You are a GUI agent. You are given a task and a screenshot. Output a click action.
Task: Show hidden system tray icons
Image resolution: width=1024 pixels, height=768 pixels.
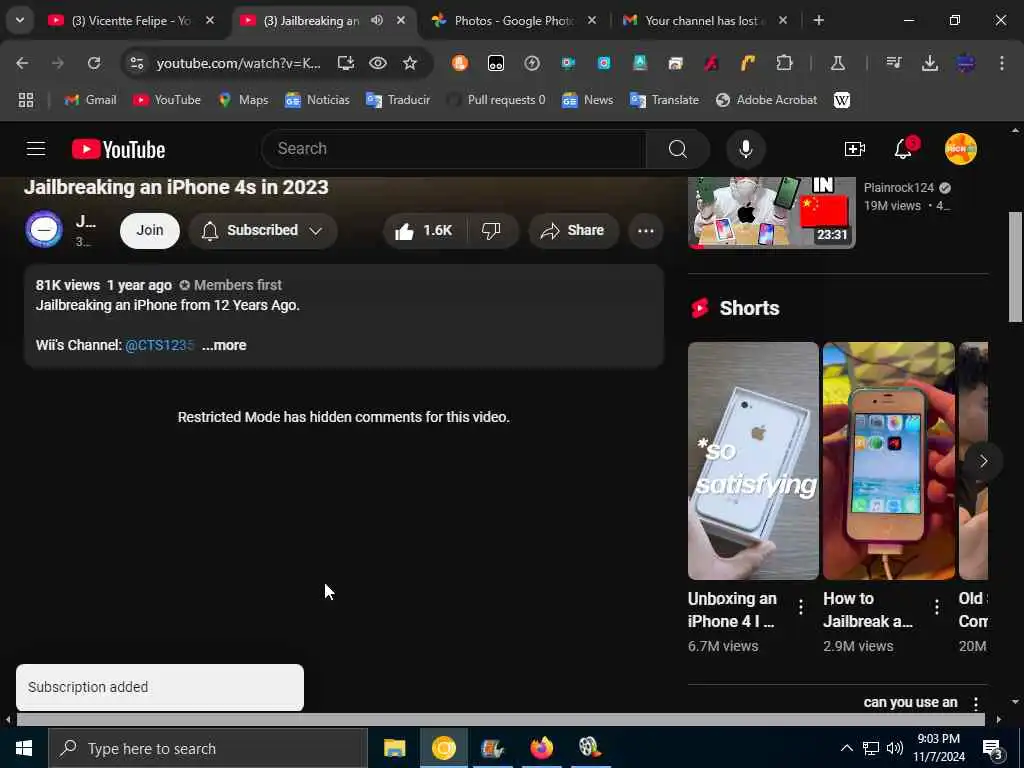(846, 748)
